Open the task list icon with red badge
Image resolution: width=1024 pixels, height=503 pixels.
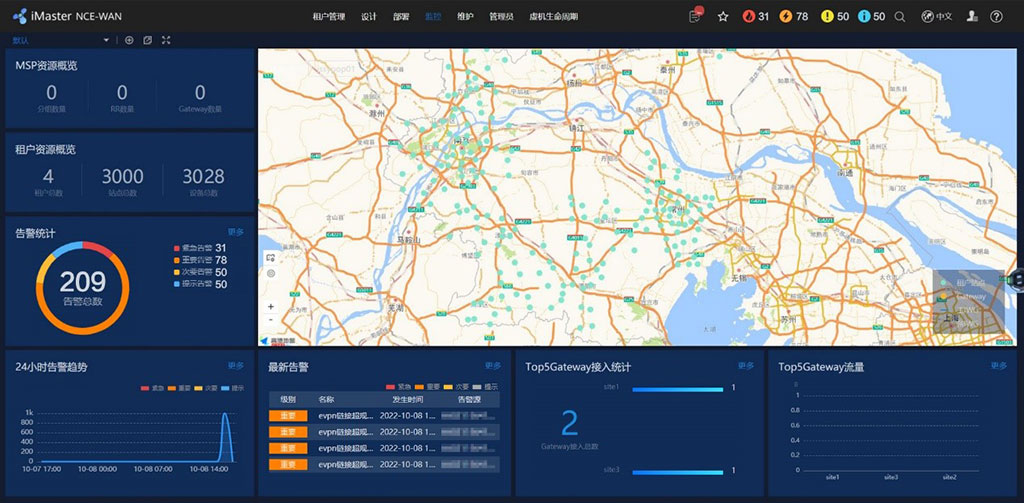pyautogui.click(x=696, y=17)
